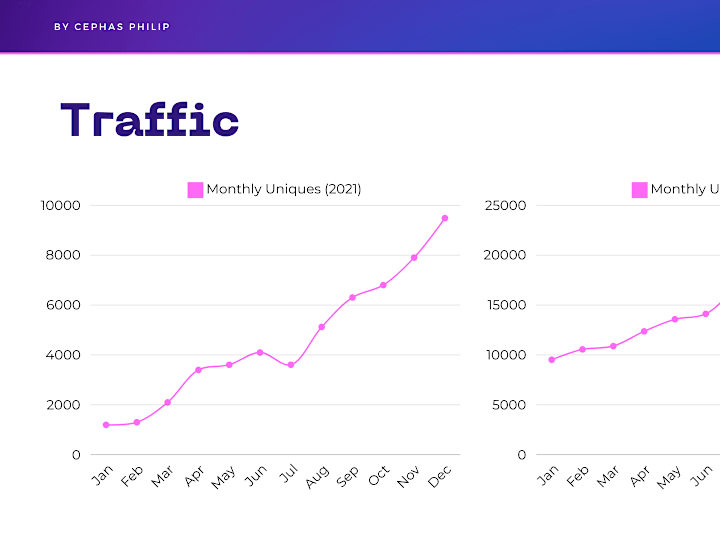The image size is (720, 540).
Task: Click the '25000' y-axis label of second chart
Action: tap(505, 205)
